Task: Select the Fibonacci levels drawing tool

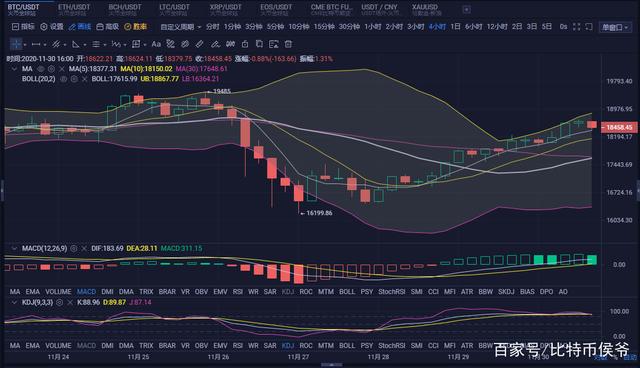Action: click(96, 44)
